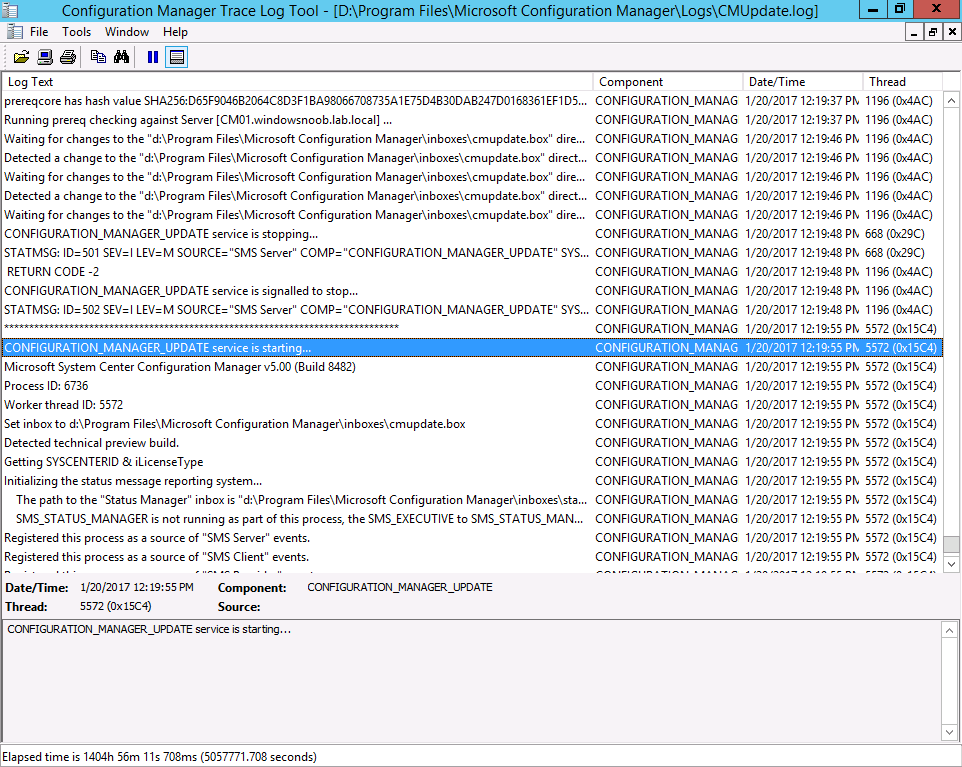The height and width of the screenshot is (767, 962).
Task: Select 'Initializing the status message reporting system...' row
Action: pos(472,481)
